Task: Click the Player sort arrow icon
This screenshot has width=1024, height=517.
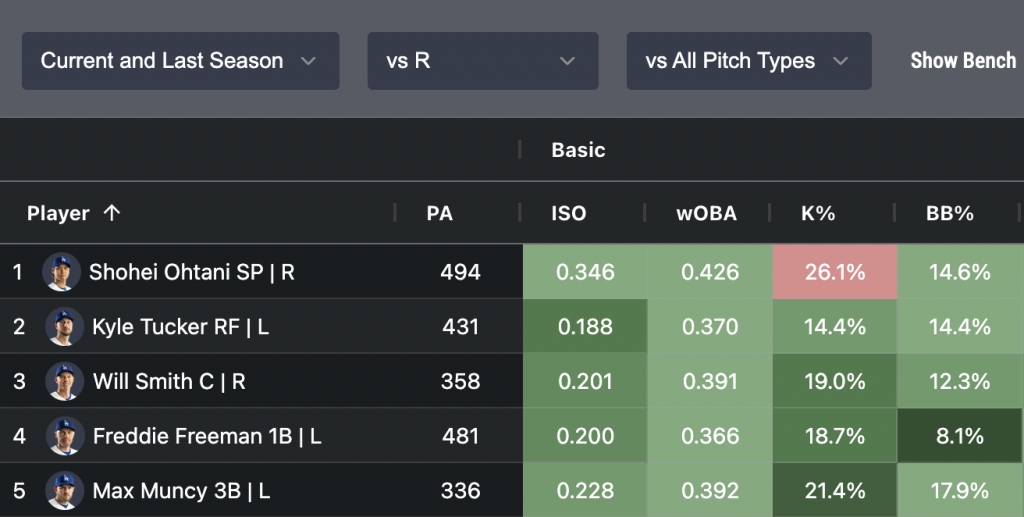Action: [112, 213]
